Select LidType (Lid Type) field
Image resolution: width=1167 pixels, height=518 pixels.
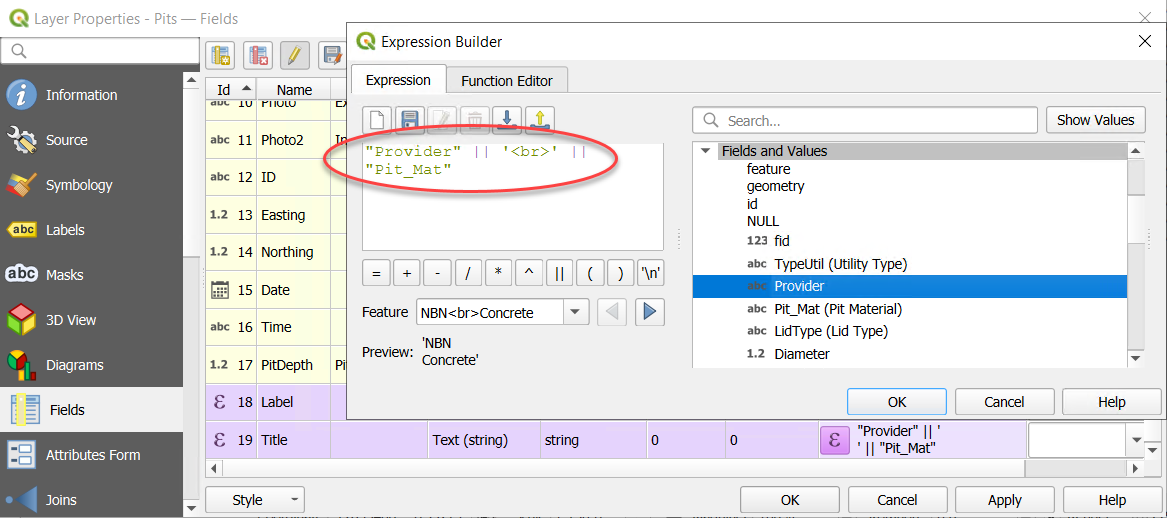tap(831, 331)
